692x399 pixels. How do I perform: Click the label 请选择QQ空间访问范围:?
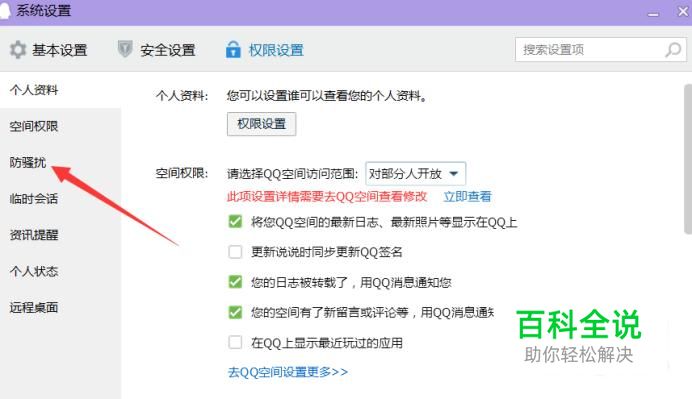coord(293,173)
